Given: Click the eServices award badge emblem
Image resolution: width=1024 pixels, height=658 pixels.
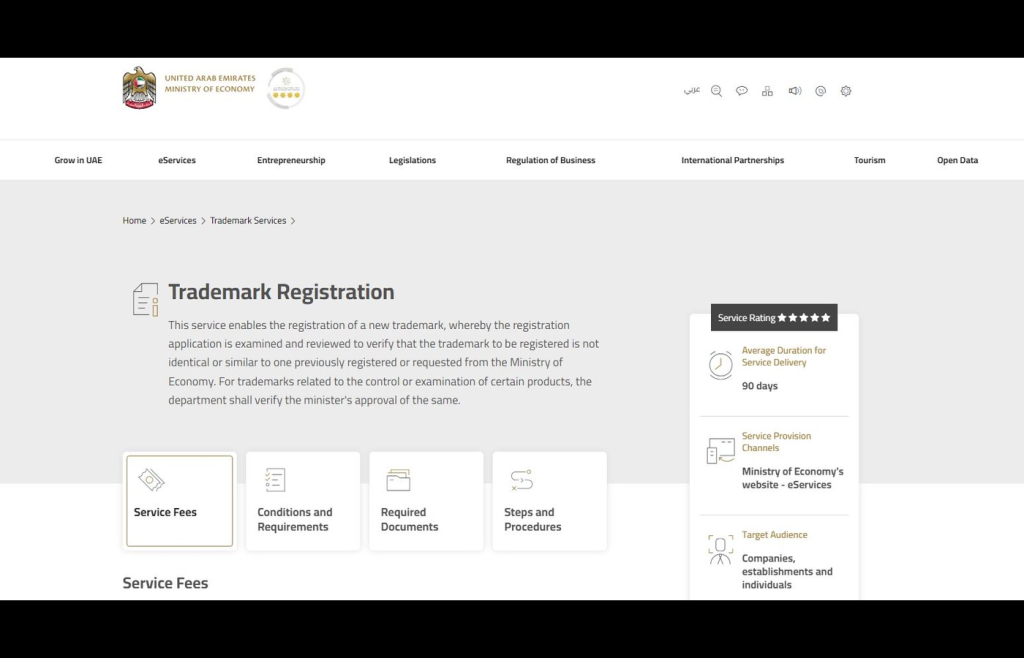Looking at the screenshot, I should [x=285, y=89].
